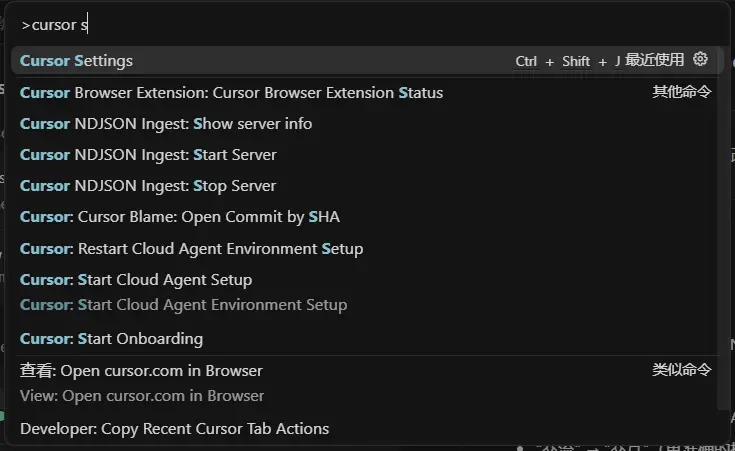
Task: Select Cursor Blame: Open Commit by SHA
Action: (367, 217)
